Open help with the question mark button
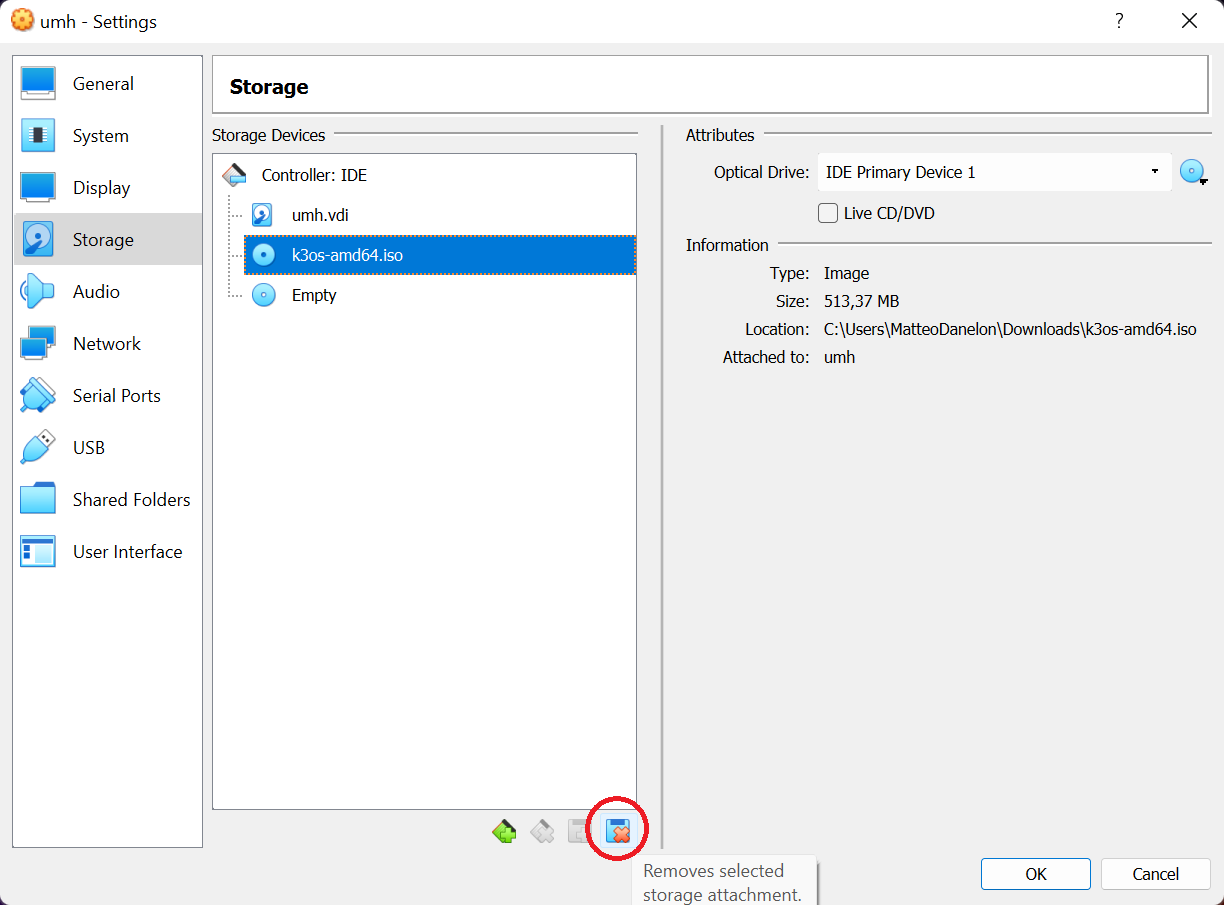 click(x=1119, y=20)
